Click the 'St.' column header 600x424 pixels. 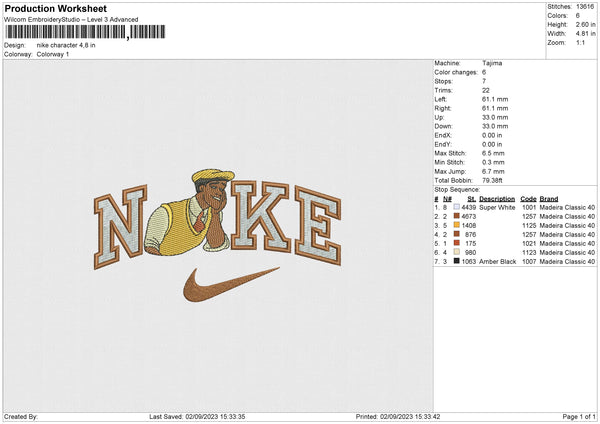471,199
